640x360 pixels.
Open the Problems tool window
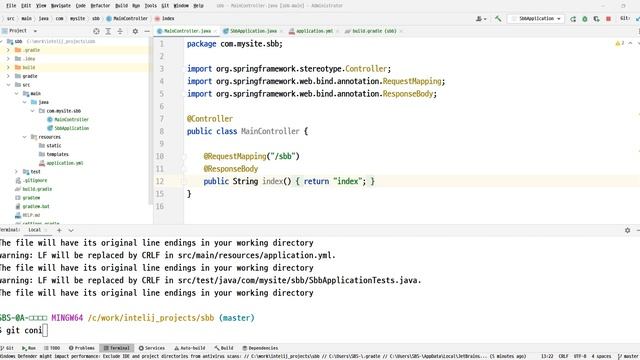tap(82, 348)
